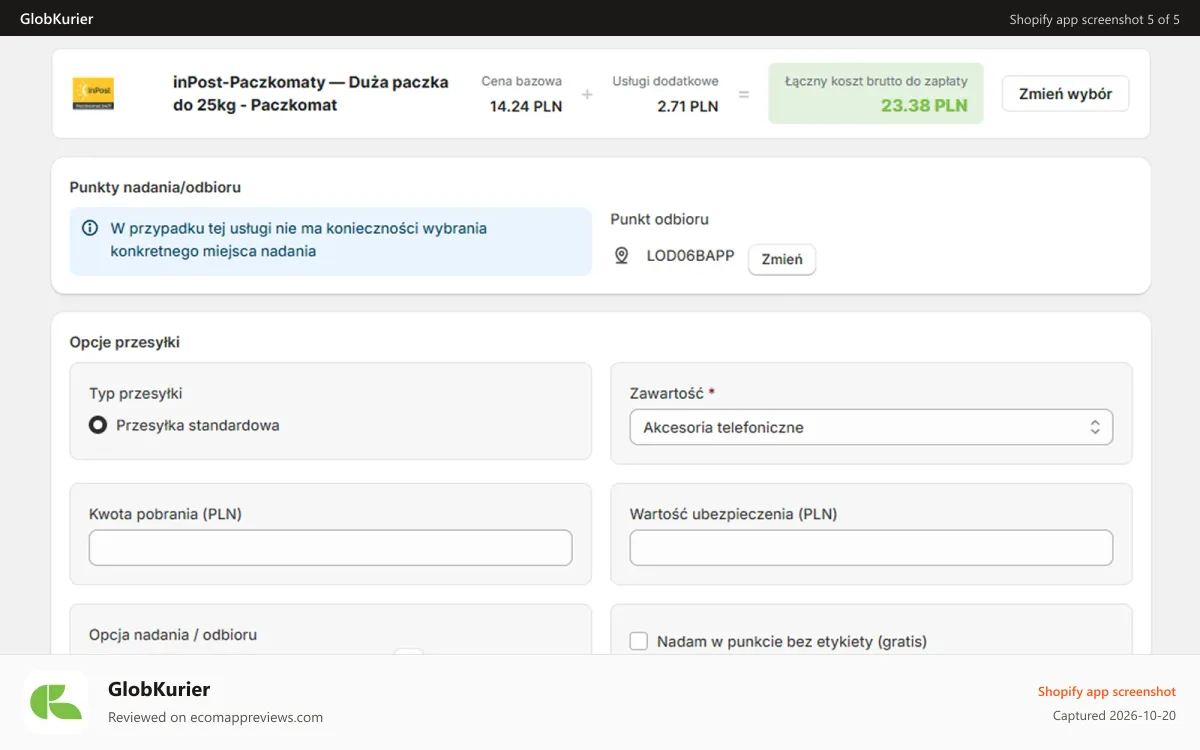The width and height of the screenshot is (1200, 750).
Task: Click the Kwota pobrania input field
Action: click(x=331, y=548)
